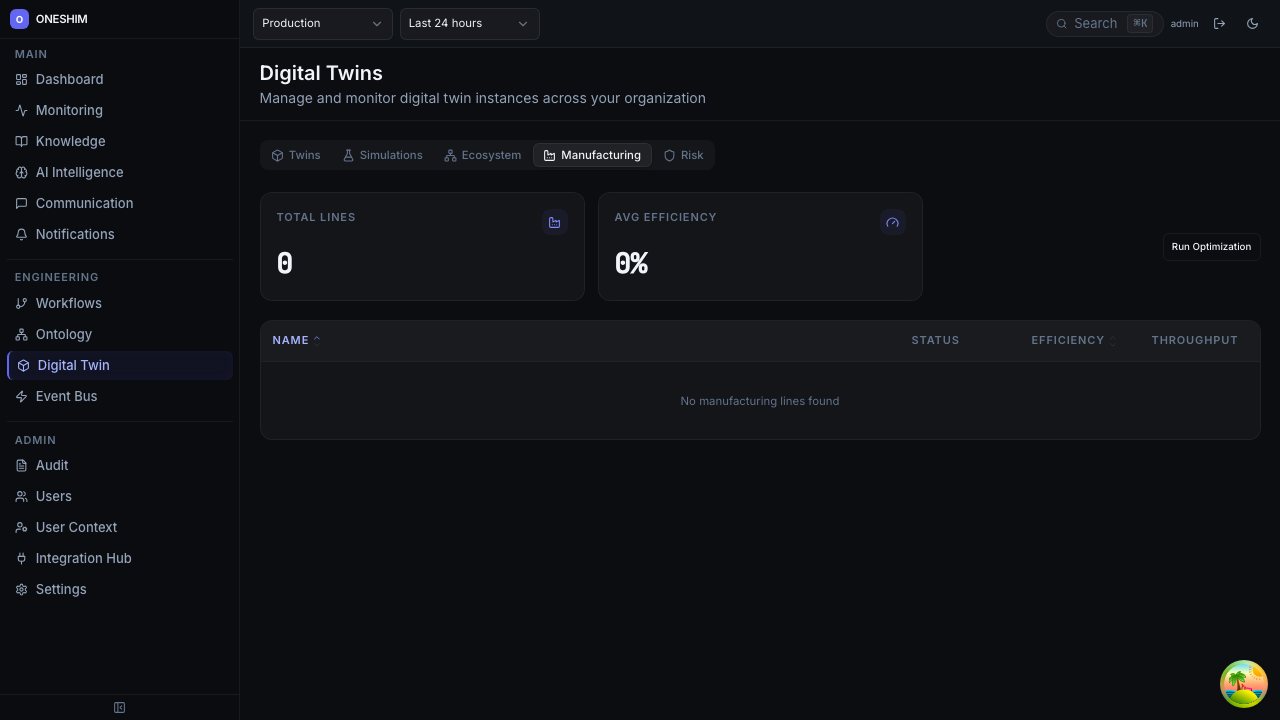
Task: Open Event Bus via lightning icon
Action: [x=21, y=397]
